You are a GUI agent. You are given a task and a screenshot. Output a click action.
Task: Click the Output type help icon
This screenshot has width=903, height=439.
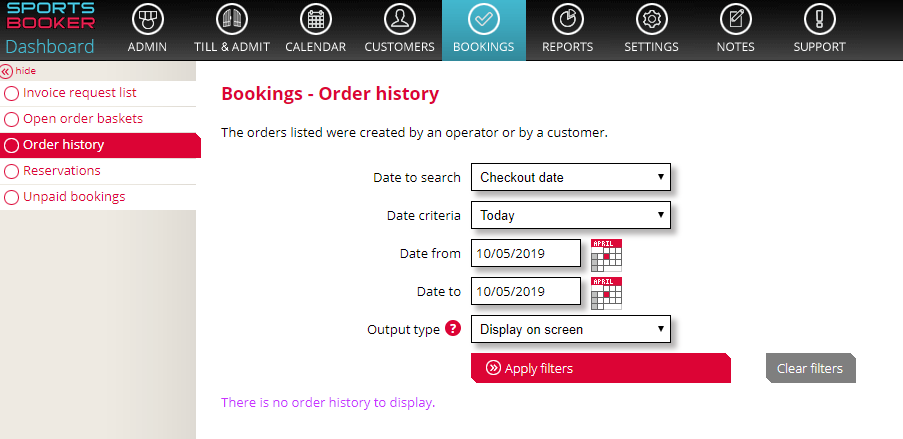coord(453,328)
